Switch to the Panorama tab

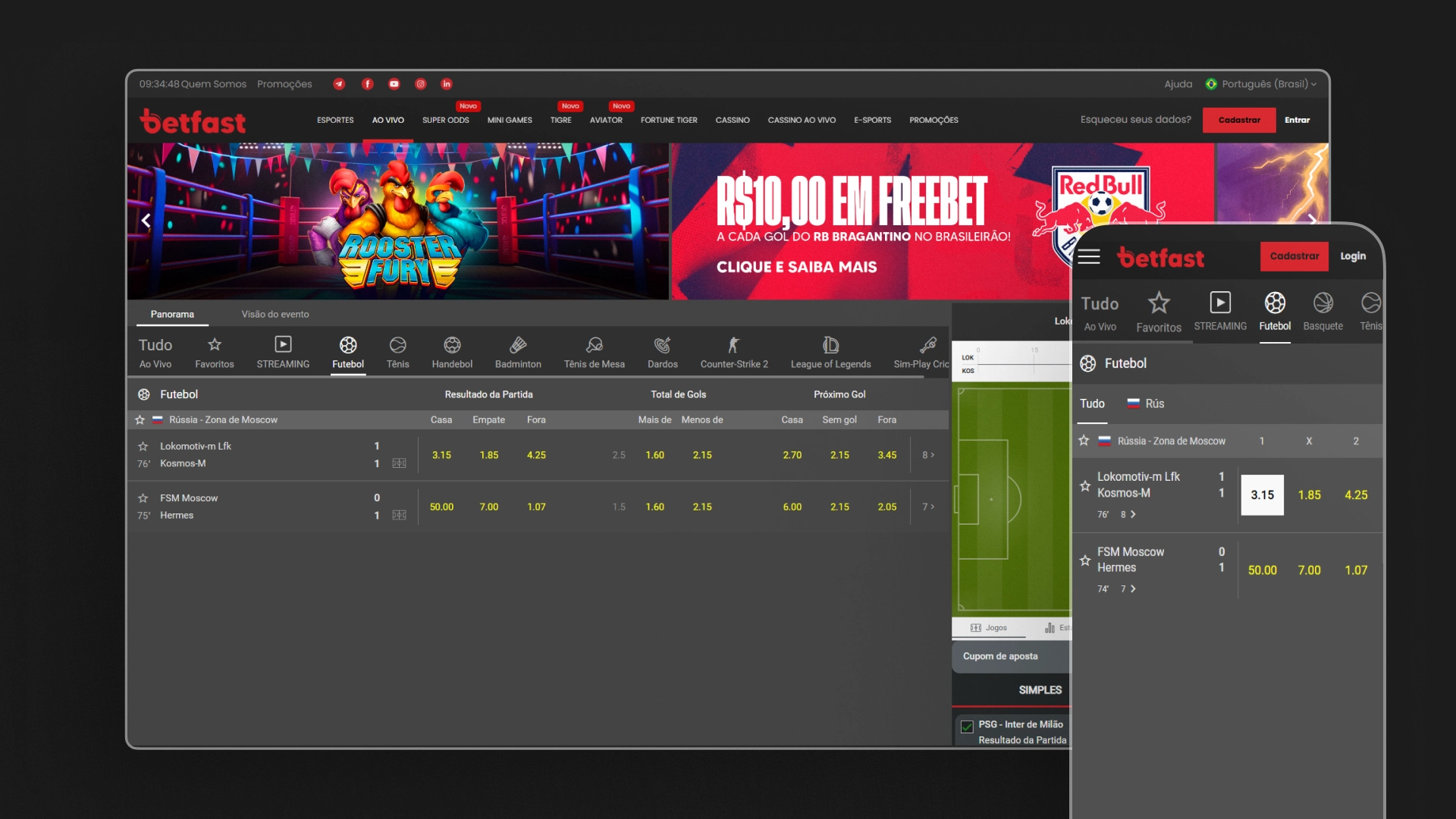coord(172,314)
